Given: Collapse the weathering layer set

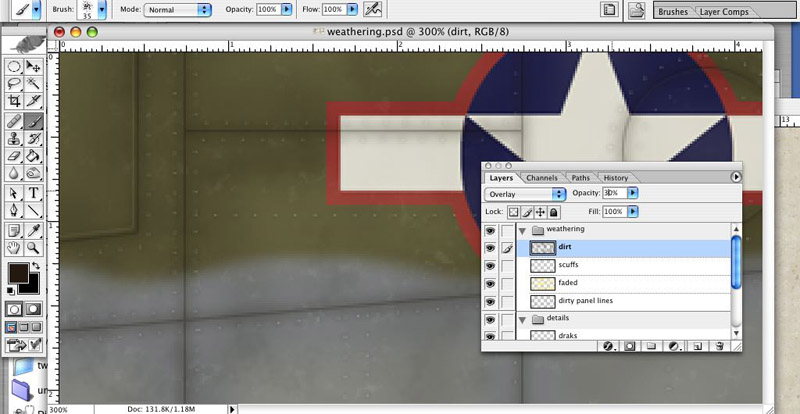Looking at the screenshot, I should pos(522,231).
